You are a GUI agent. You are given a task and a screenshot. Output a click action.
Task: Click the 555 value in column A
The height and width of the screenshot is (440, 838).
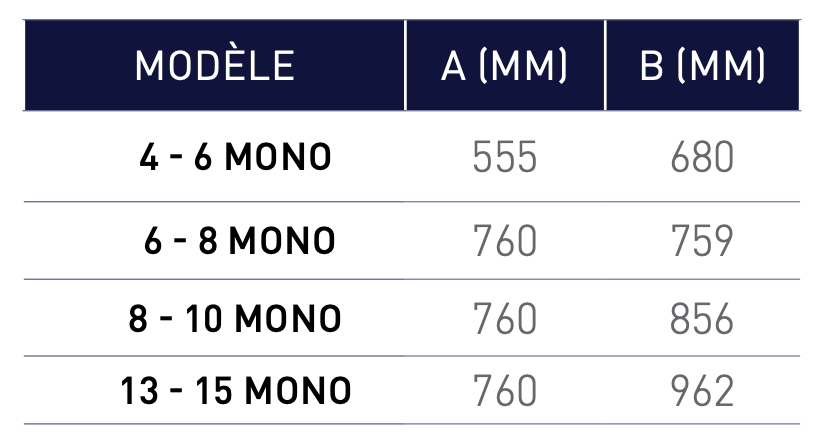pyautogui.click(x=504, y=157)
